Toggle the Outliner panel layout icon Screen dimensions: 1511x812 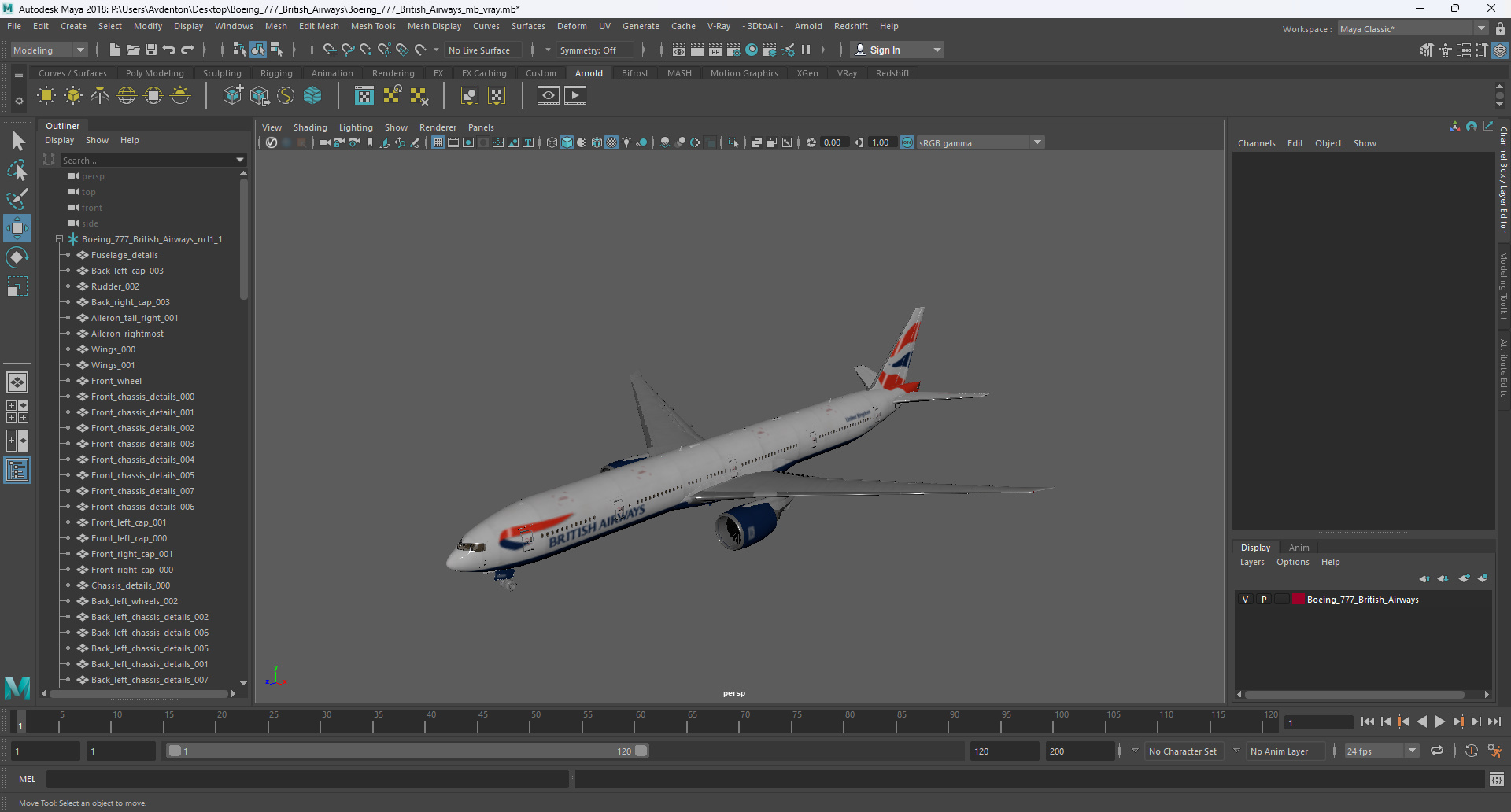17,470
